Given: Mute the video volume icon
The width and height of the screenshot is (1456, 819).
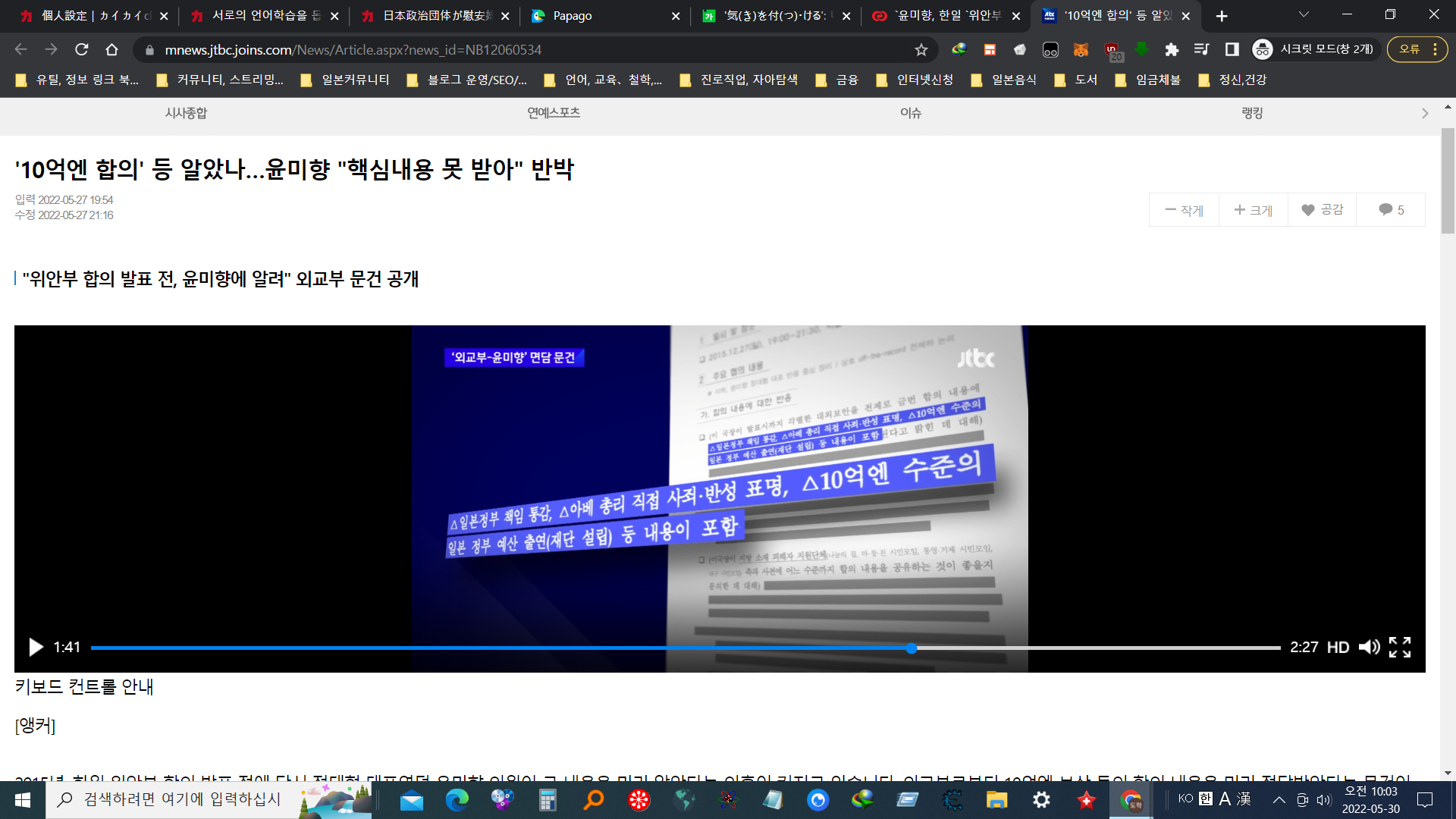Looking at the screenshot, I should tap(1369, 647).
